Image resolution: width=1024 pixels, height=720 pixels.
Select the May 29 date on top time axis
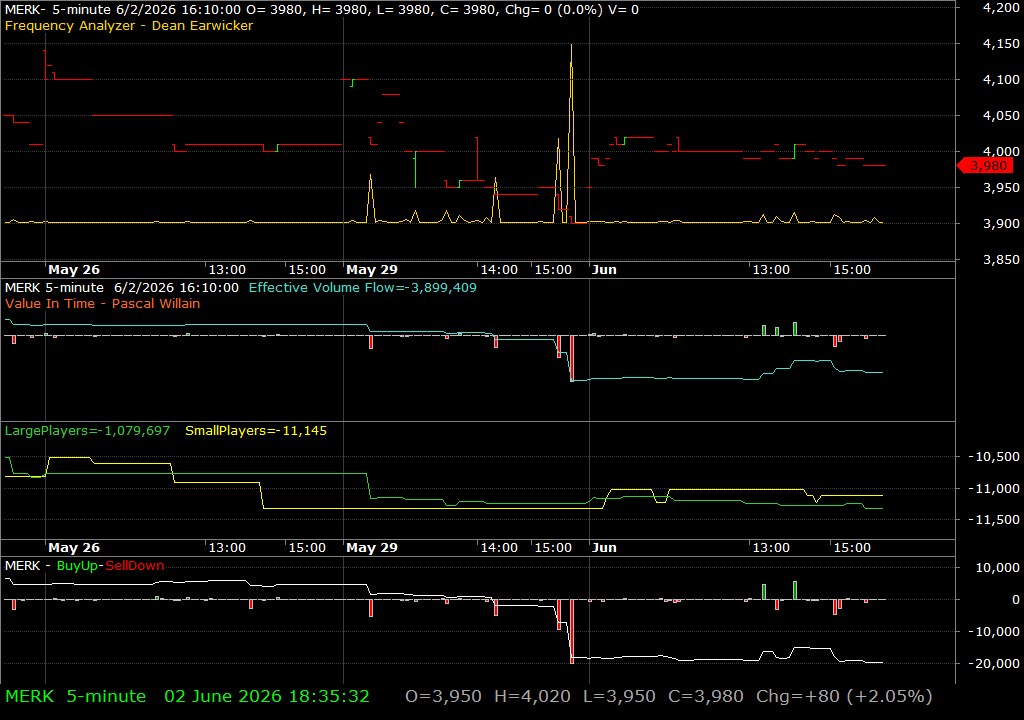tap(372, 270)
